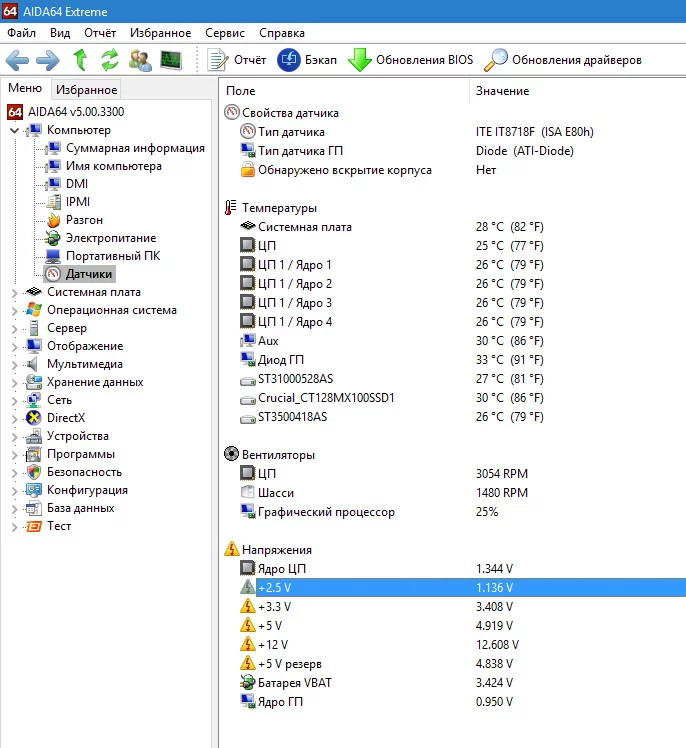Viewport: 686px width, 748px height.
Task: Refresh data with the green arrows icon
Action: (x=110, y=60)
